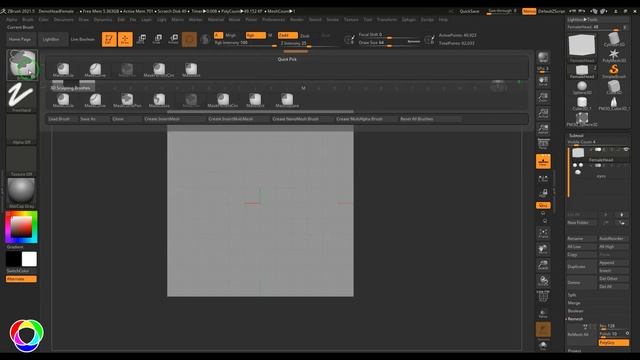
Task: Toggle the Floor grid button
Action: pyautogui.click(x=543, y=162)
